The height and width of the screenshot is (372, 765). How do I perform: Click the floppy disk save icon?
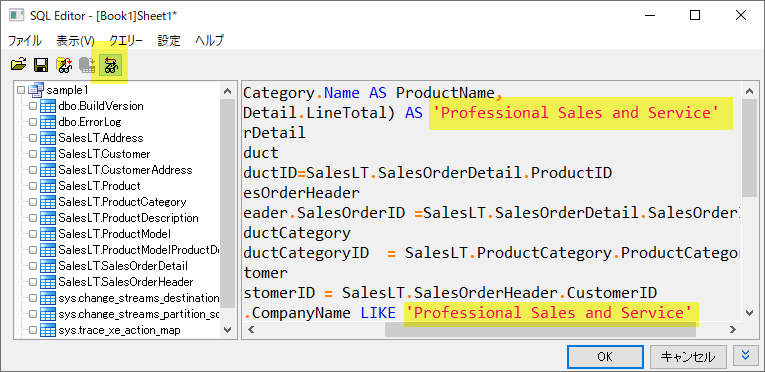coord(40,64)
